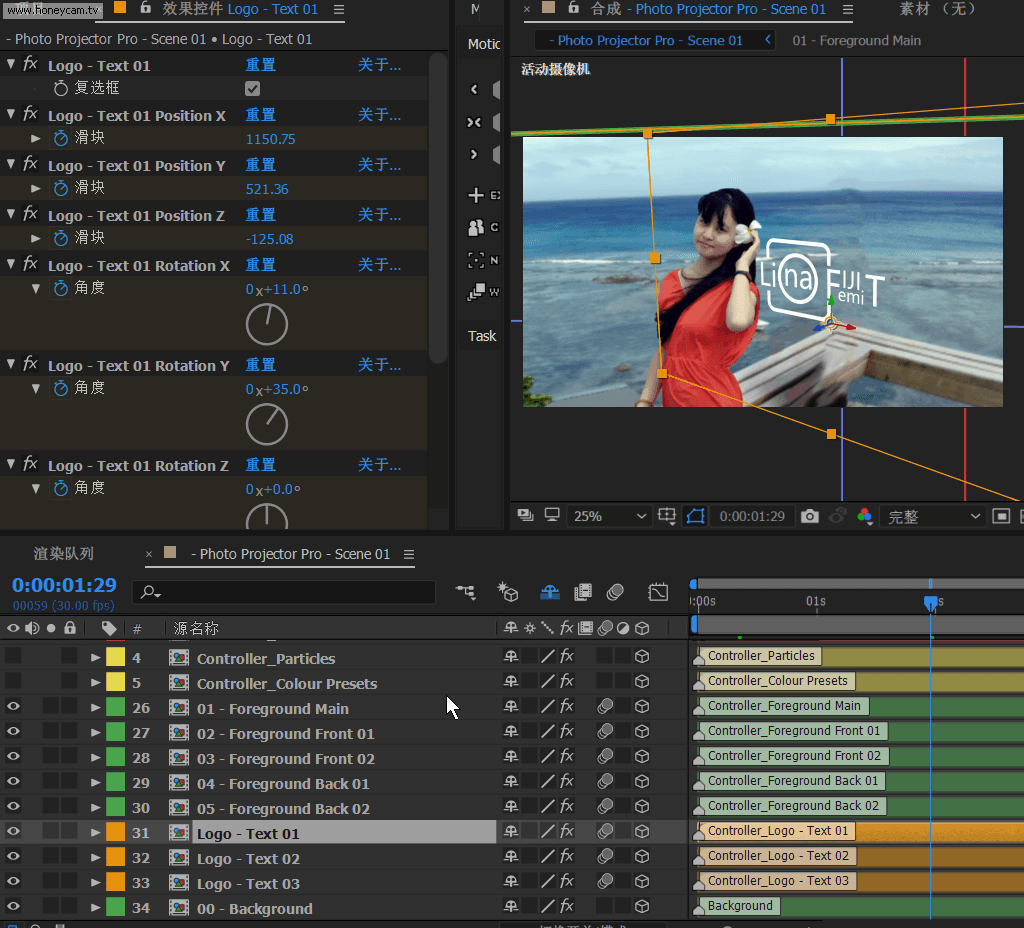Click the show channel RGB icon
Screen dimensions: 1024x928
click(865, 516)
